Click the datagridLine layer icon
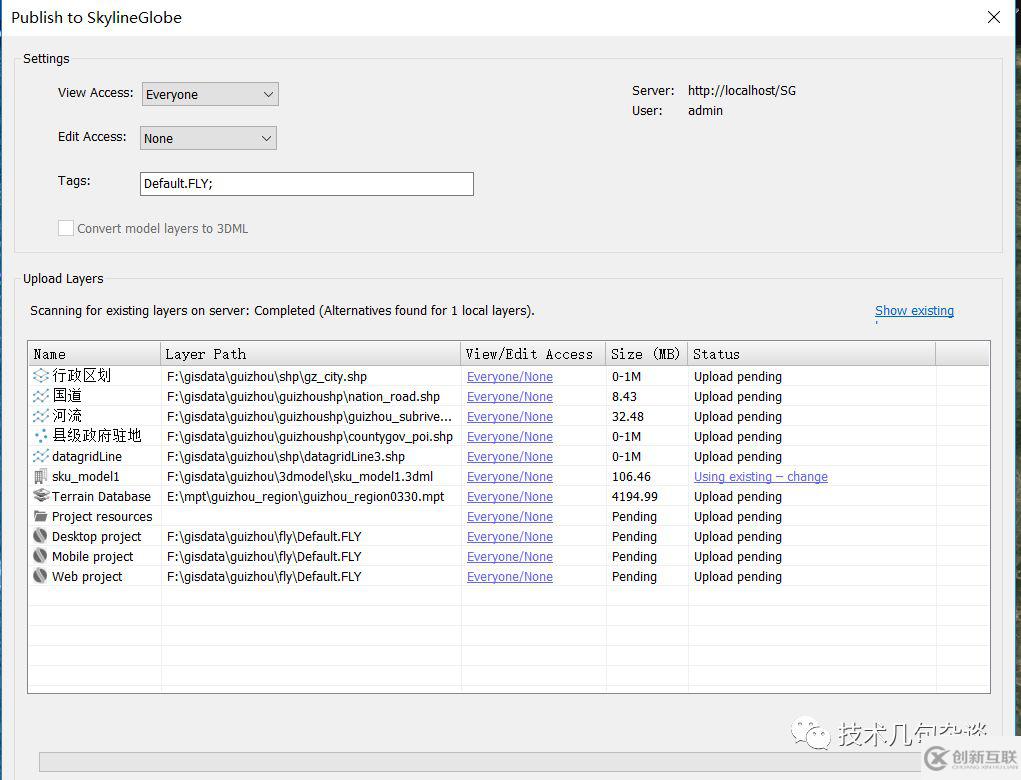 point(40,456)
